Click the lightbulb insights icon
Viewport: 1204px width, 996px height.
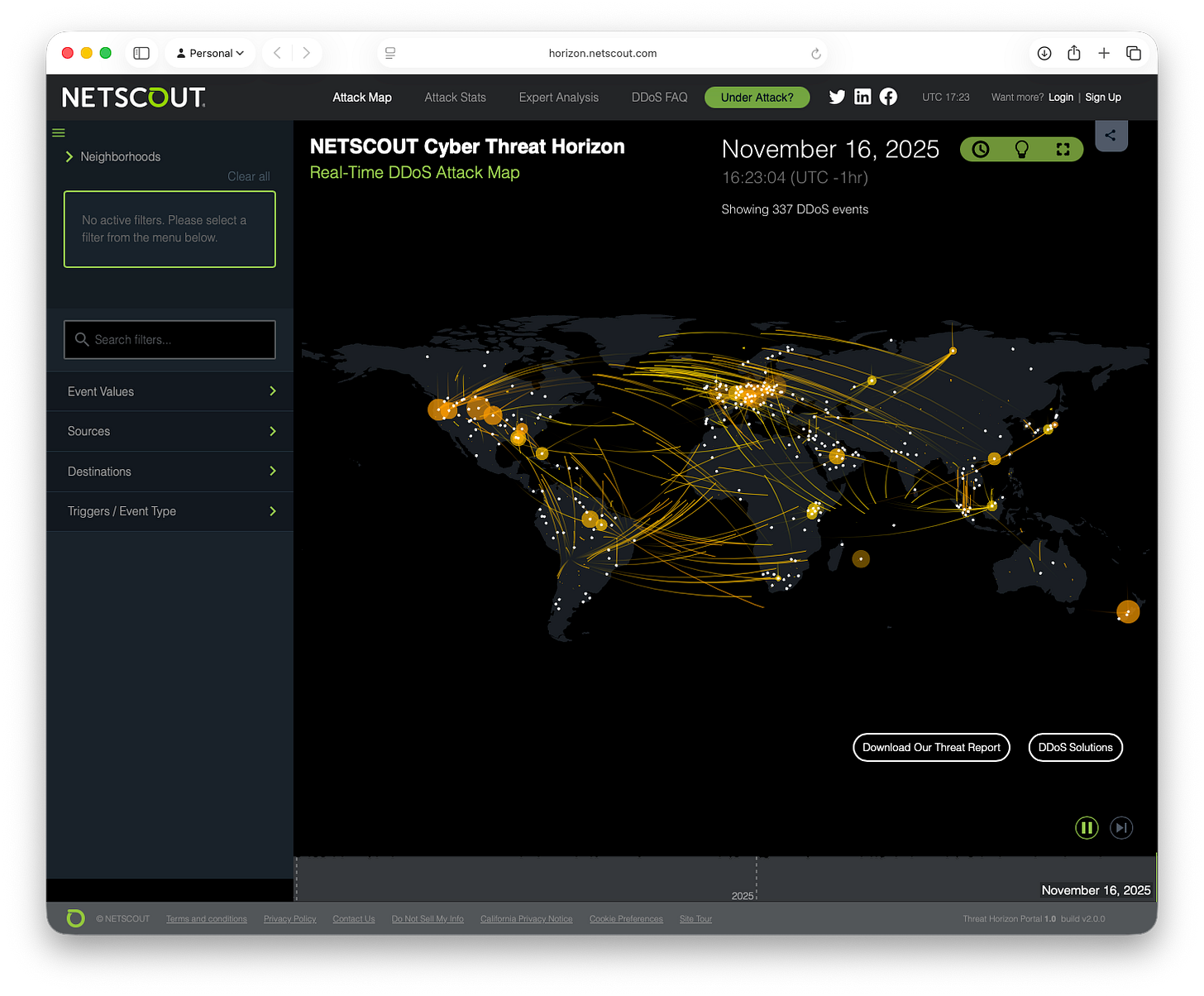[1022, 149]
